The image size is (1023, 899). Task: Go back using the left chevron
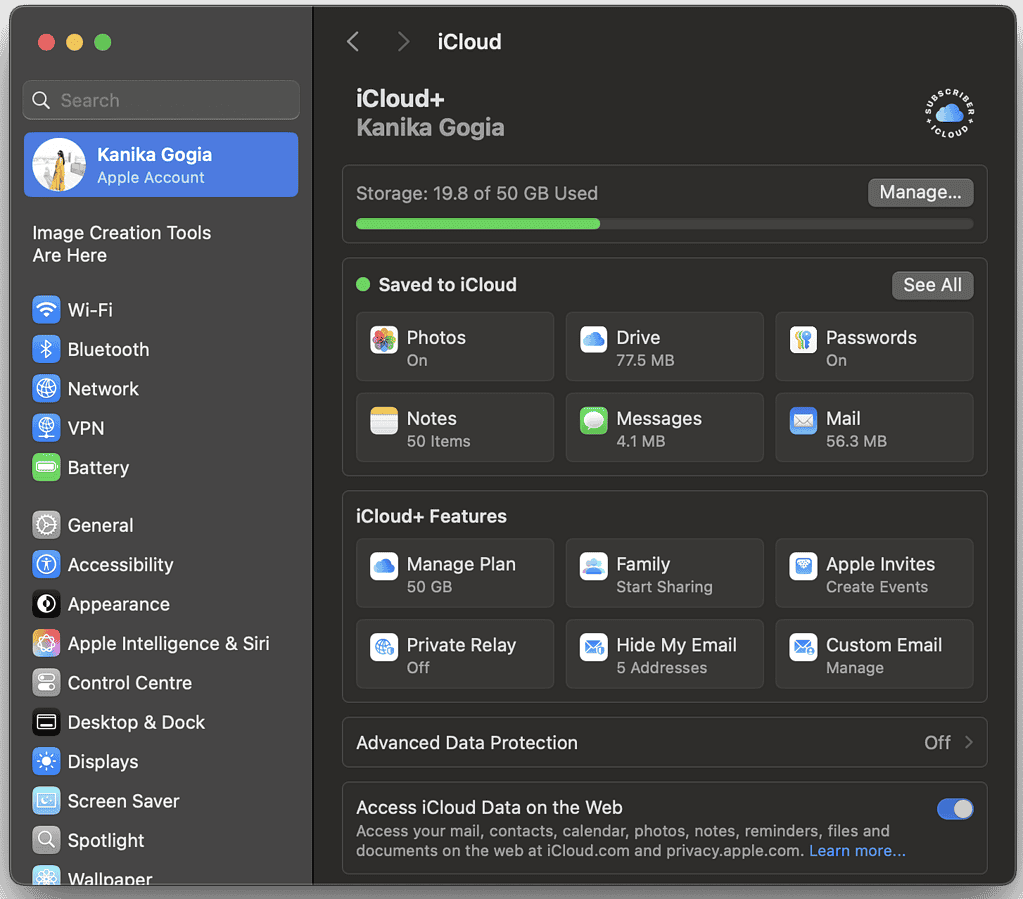coord(352,41)
